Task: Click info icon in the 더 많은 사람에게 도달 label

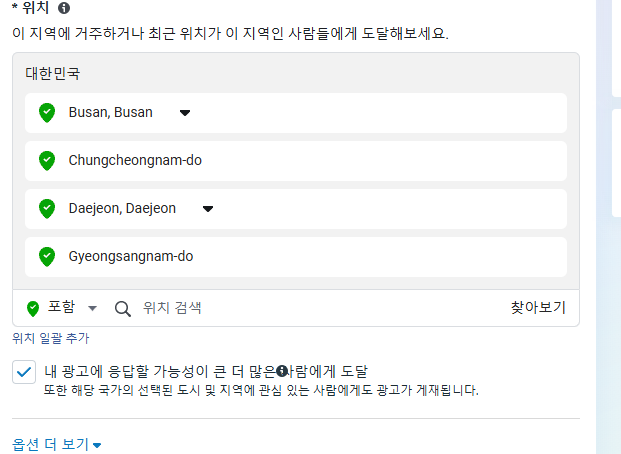Action: point(282,371)
